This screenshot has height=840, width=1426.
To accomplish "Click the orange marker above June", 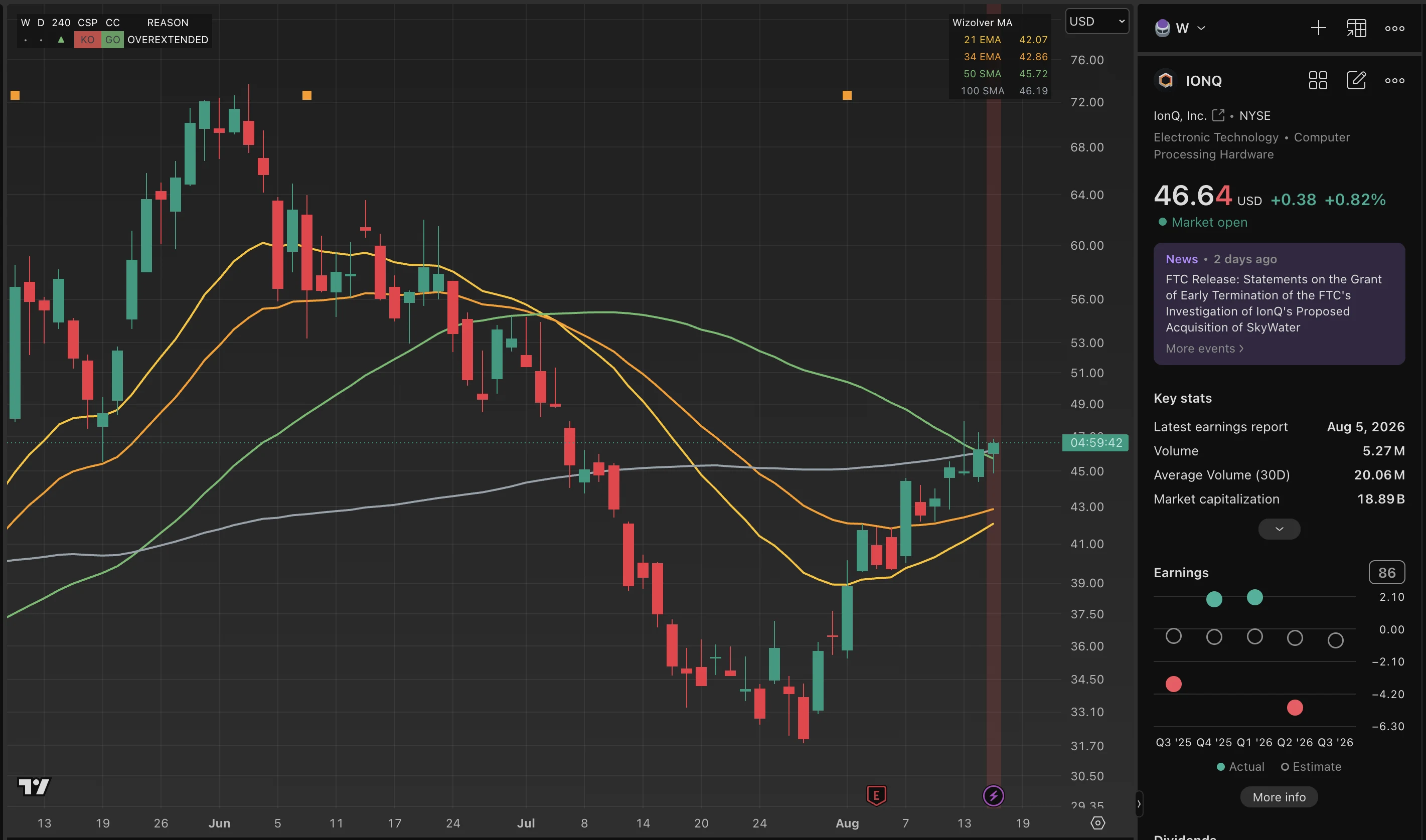I will point(307,95).
